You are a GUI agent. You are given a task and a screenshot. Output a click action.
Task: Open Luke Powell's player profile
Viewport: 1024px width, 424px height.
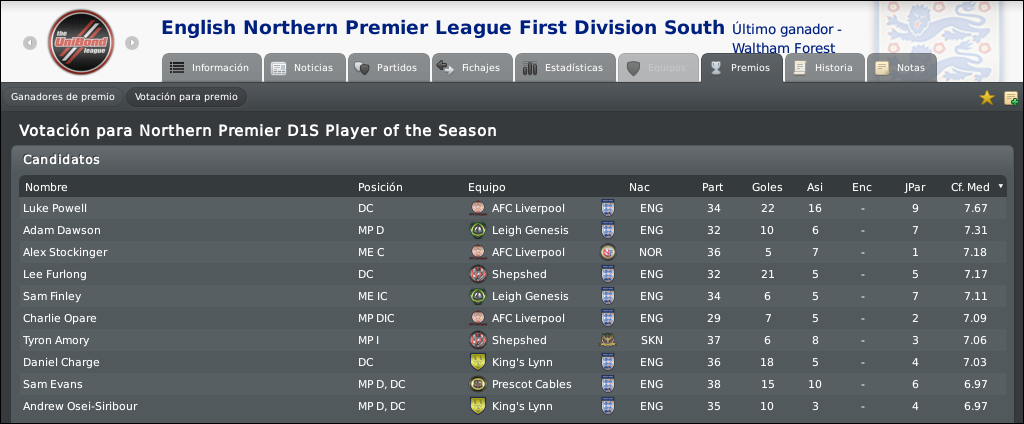(55, 208)
